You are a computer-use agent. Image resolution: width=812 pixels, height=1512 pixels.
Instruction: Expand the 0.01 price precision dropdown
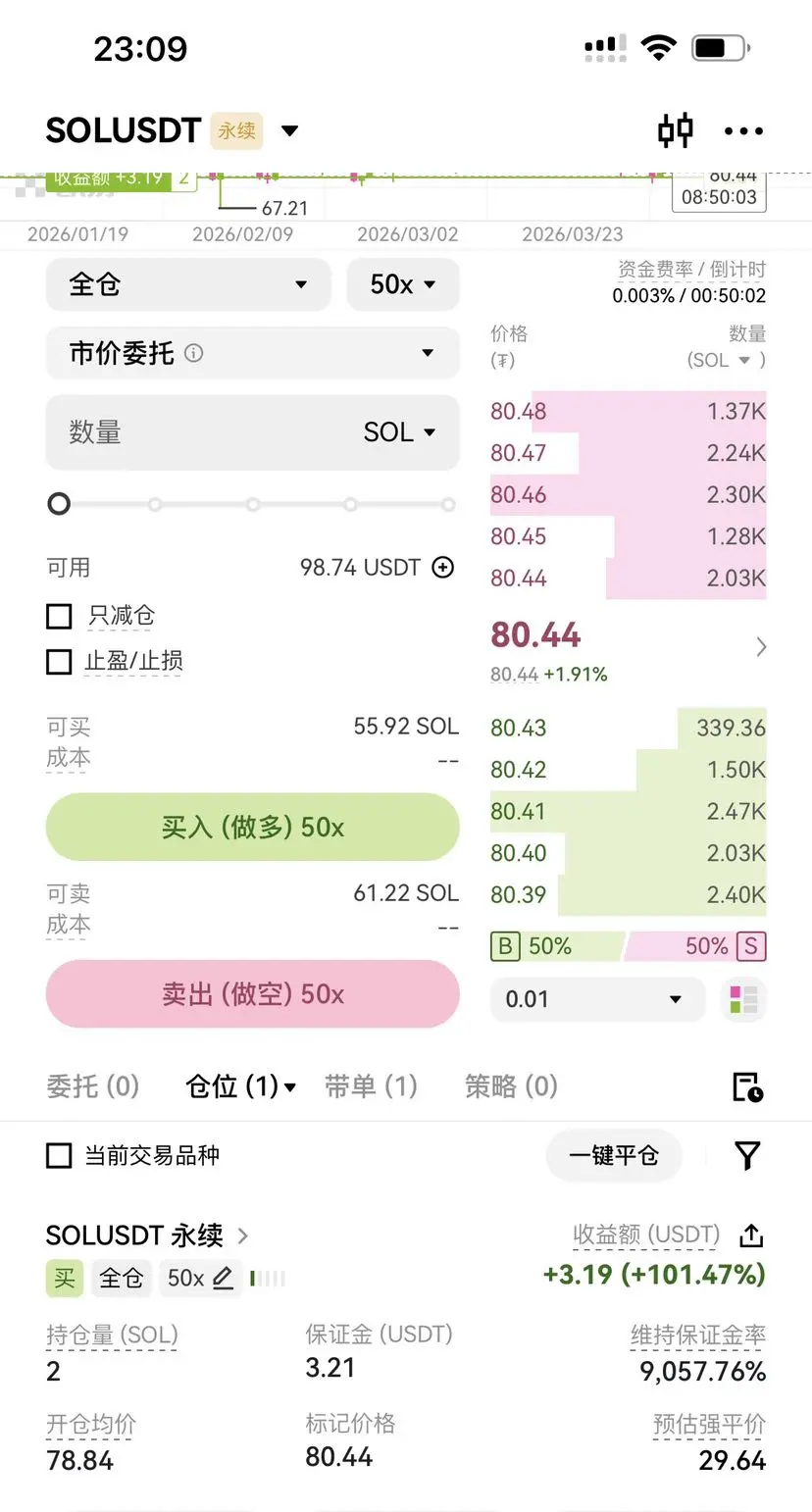point(597,999)
